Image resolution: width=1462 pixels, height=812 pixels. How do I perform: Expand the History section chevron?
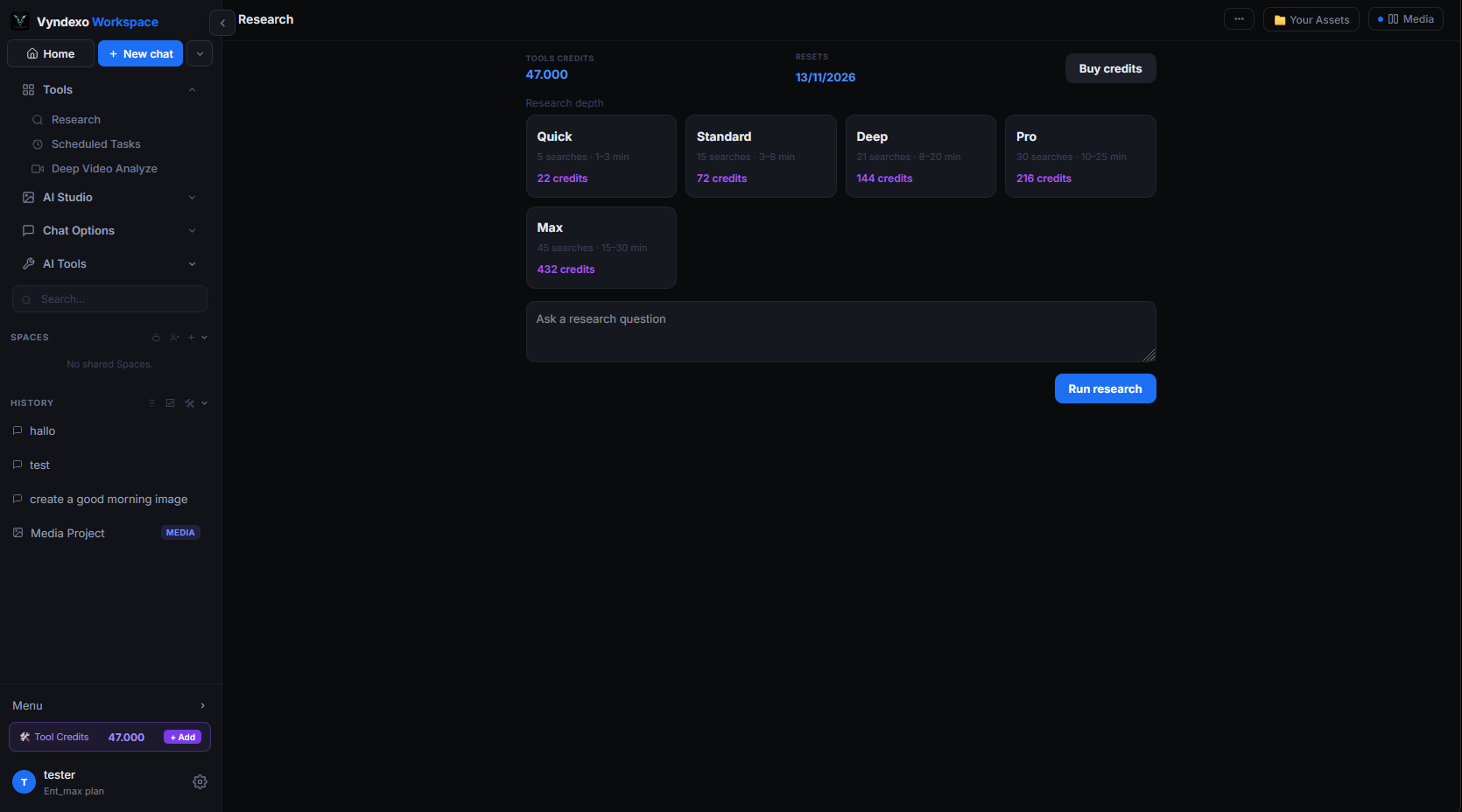[x=205, y=403]
